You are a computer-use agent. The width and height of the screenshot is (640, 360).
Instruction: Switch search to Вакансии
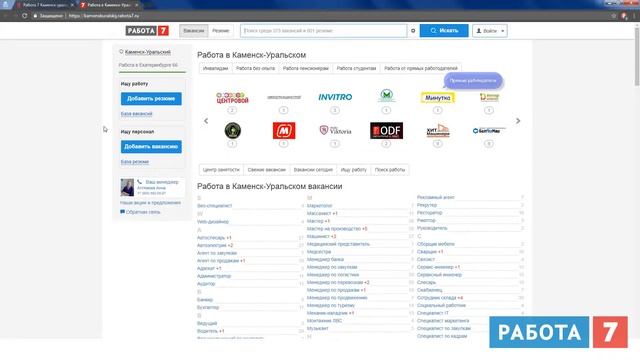(x=193, y=31)
